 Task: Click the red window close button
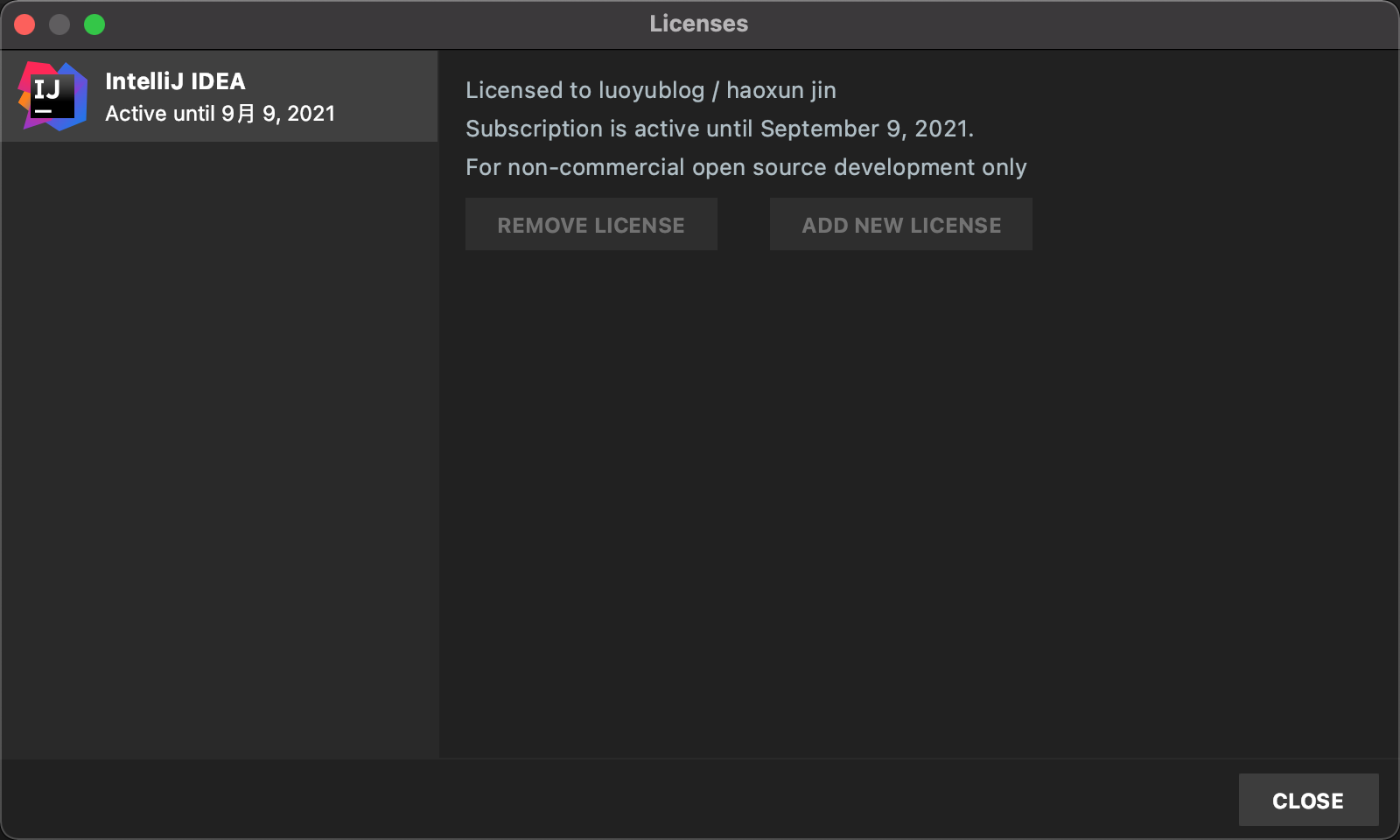[x=24, y=24]
